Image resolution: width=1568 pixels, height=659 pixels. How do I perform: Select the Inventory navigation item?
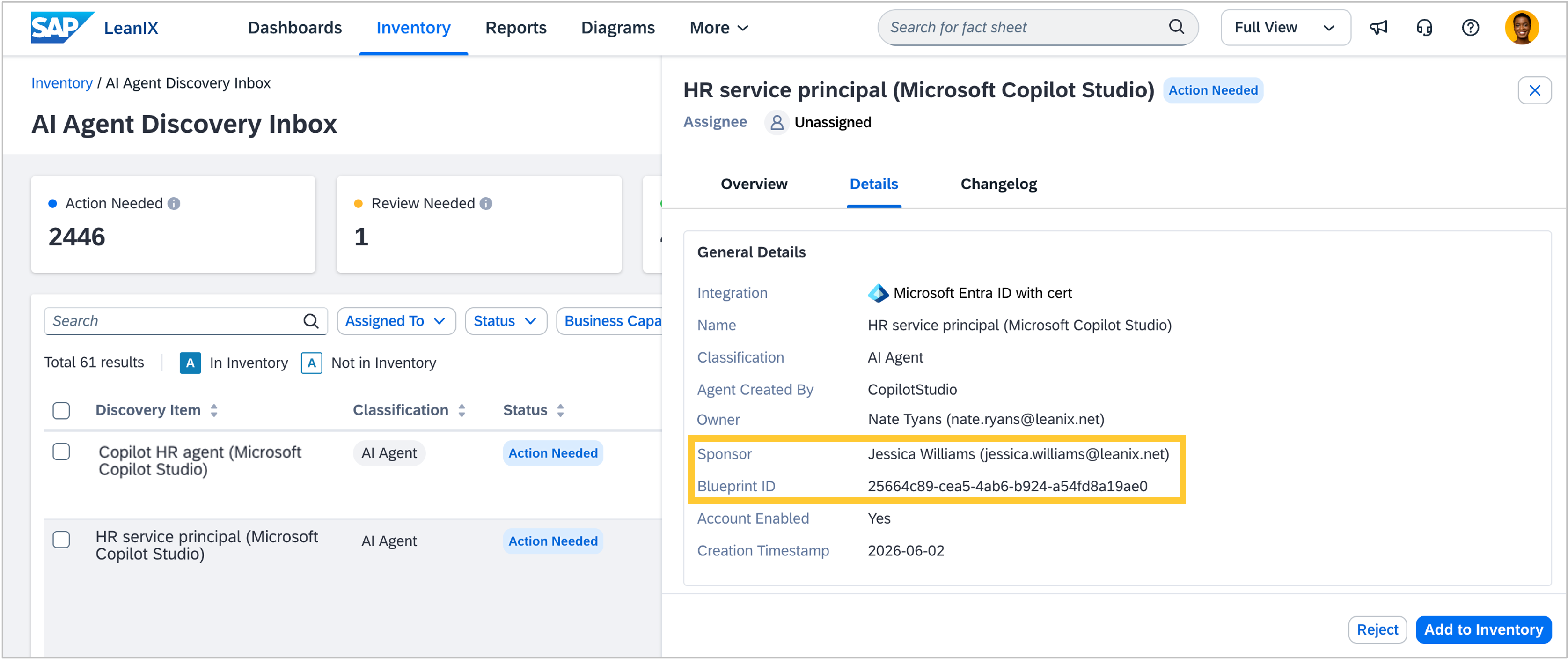(x=413, y=28)
